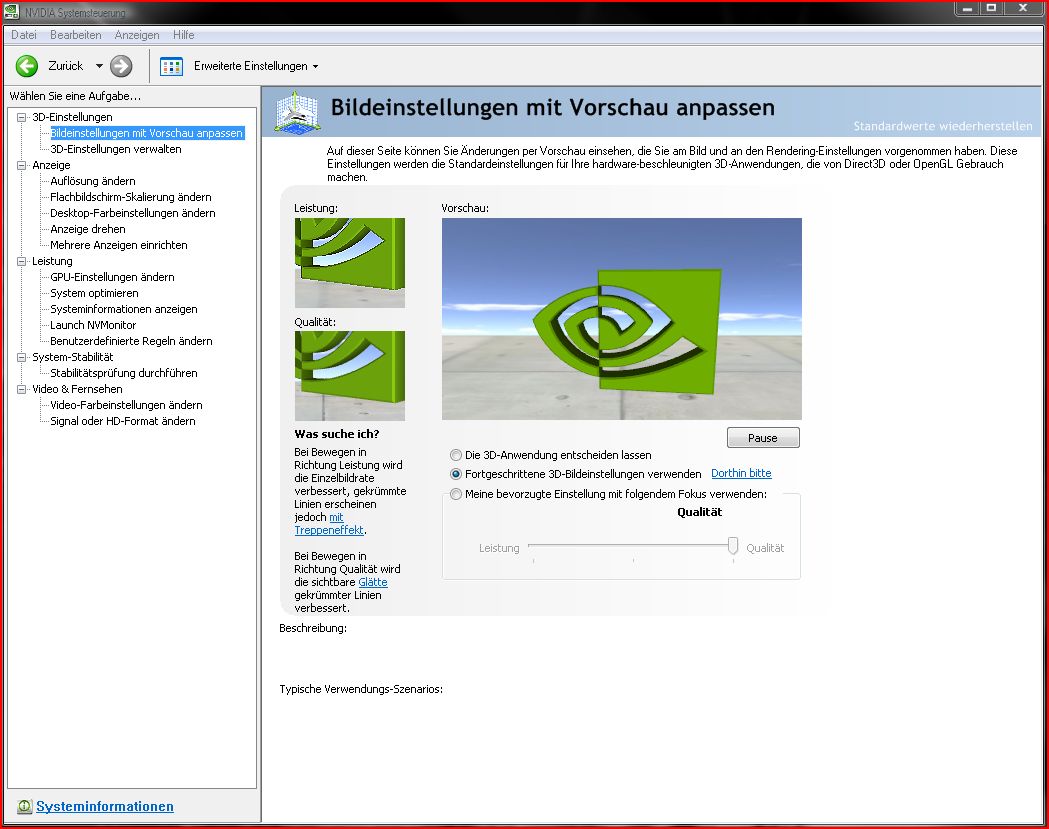Select 'Fortgeschrittene 3D-Bildeinstellungen verwenden' radio option
Image resolution: width=1049 pixels, height=829 pixels.
click(456, 474)
